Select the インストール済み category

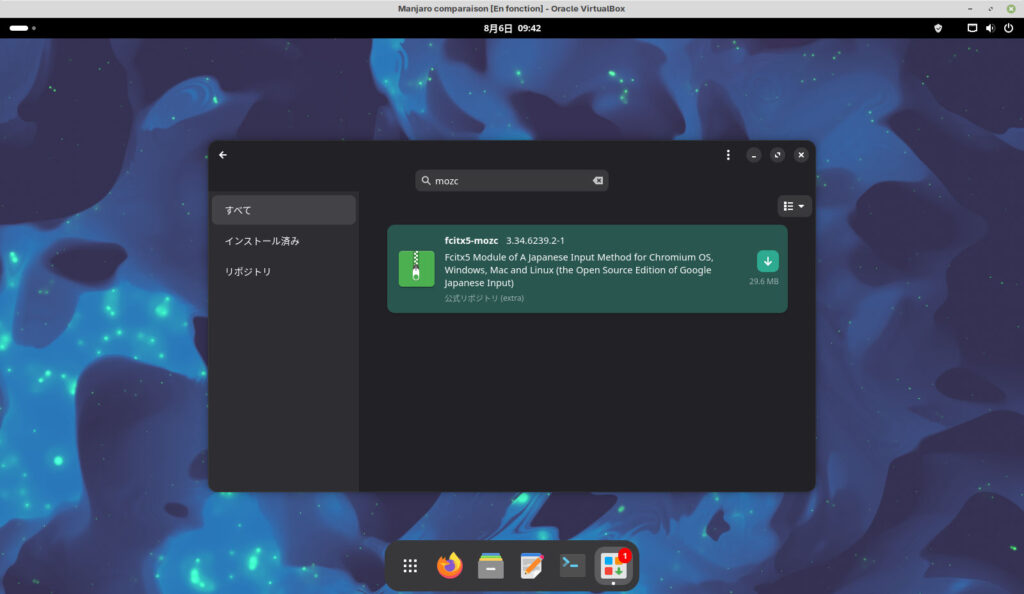283,241
